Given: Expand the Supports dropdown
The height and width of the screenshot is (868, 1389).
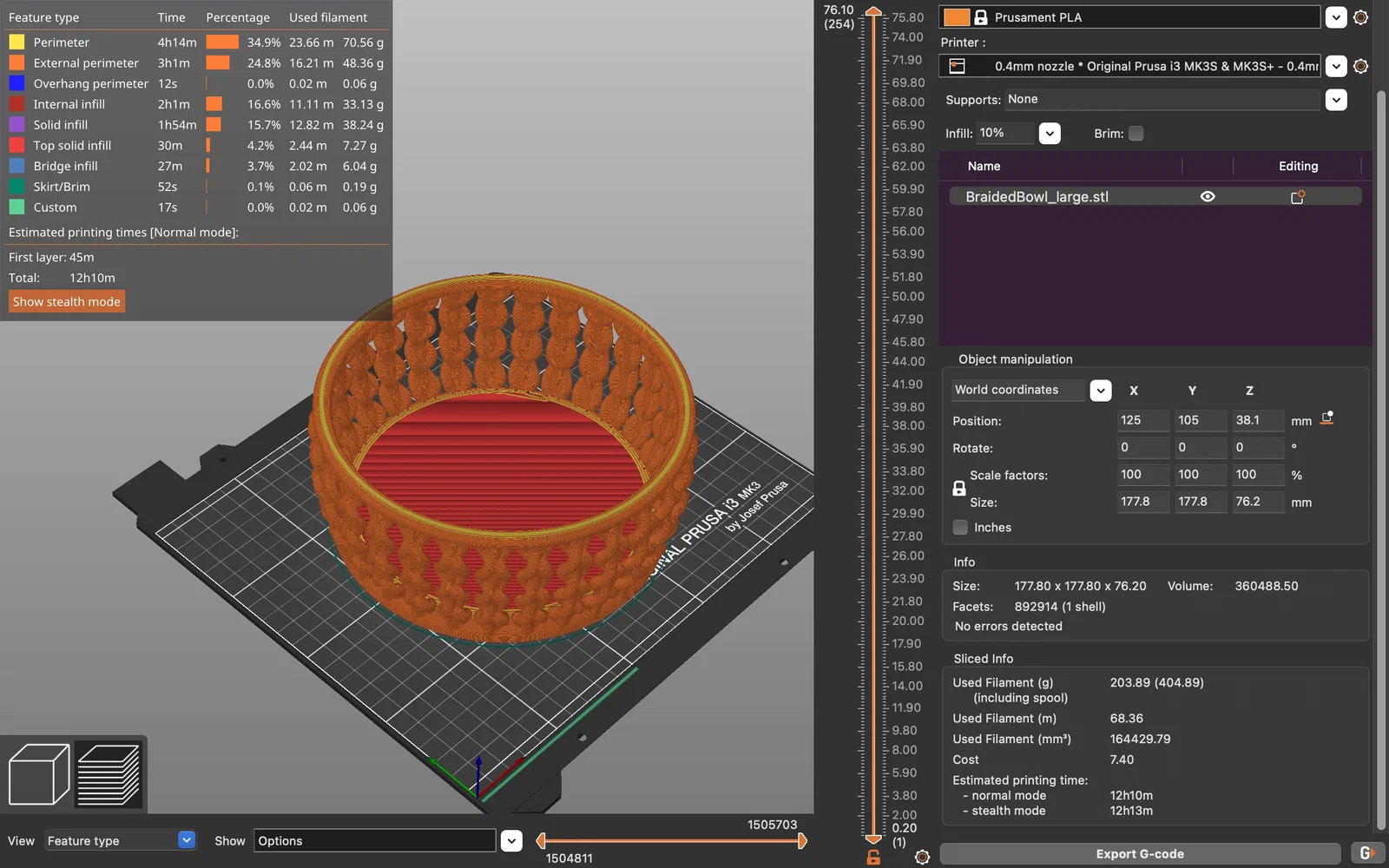Looking at the screenshot, I should point(1336,100).
